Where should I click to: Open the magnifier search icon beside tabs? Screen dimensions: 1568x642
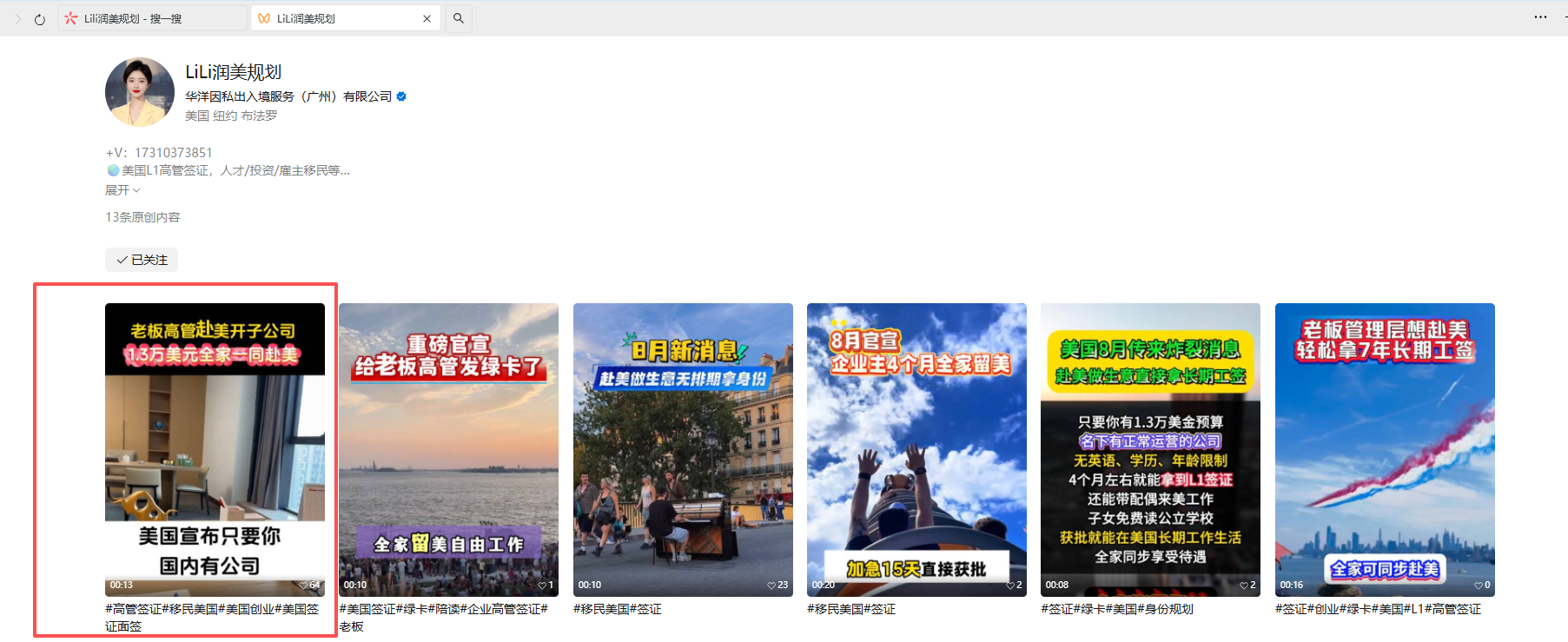point(459,18)
